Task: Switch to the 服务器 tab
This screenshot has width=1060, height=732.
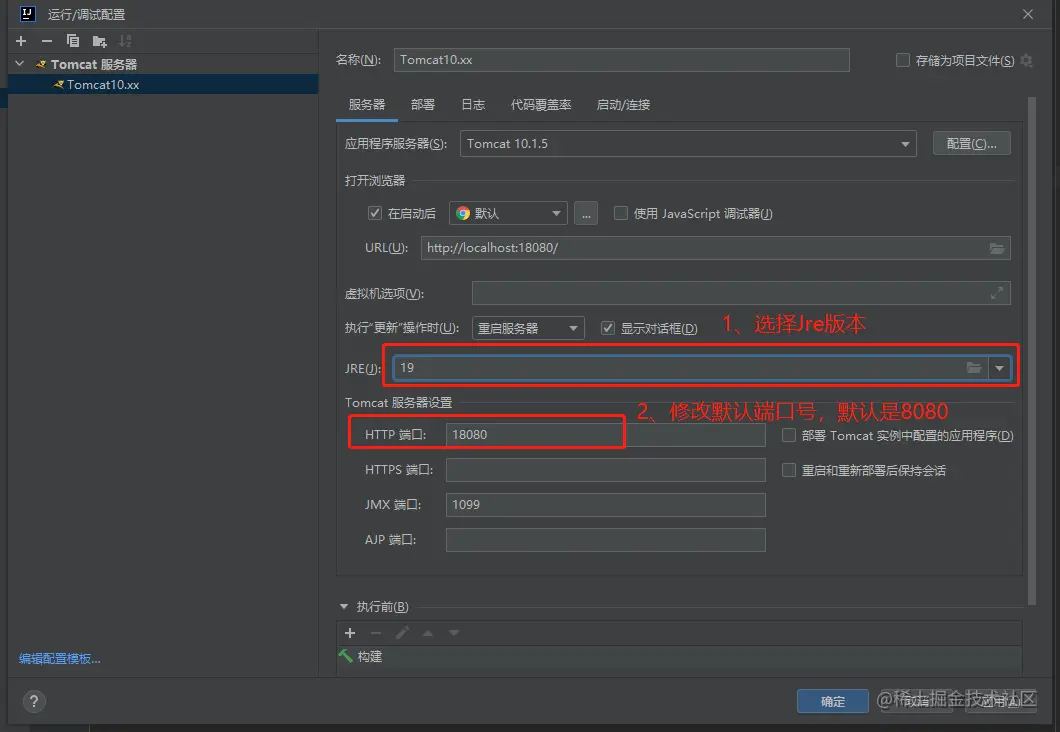Action: (366, 105)
